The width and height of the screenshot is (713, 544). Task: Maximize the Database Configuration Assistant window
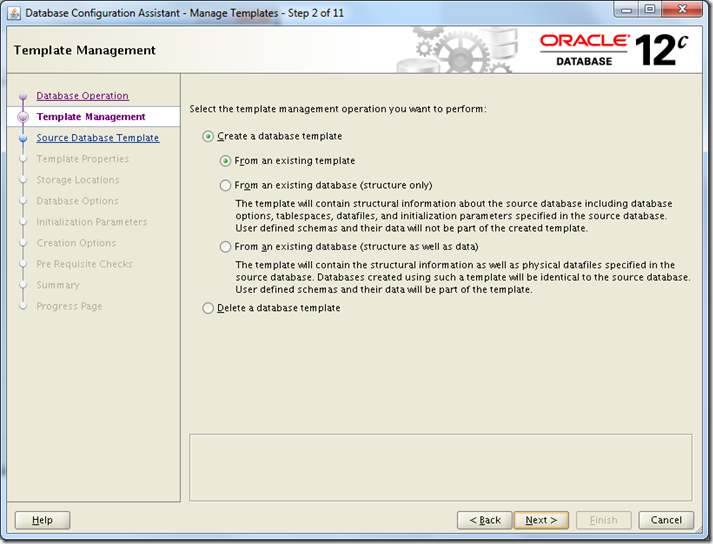[x=650, y=10]
